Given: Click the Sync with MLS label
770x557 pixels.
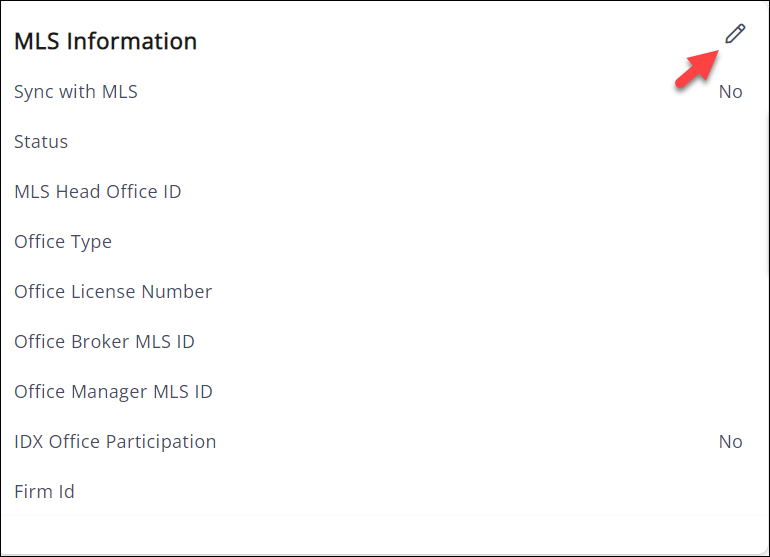Looking at the screenshot, I should pyautogui.click(x=76, y=92).
